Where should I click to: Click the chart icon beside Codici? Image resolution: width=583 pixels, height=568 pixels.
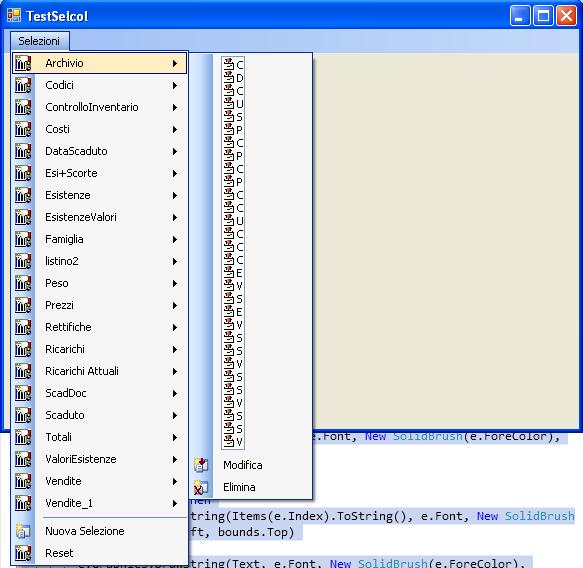click(23, 85)
